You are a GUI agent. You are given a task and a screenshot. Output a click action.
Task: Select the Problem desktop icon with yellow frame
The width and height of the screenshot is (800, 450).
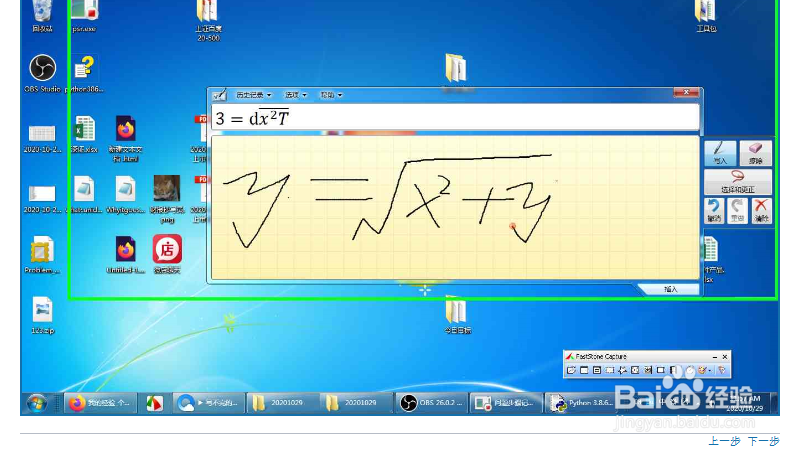(x=42, y=255)
